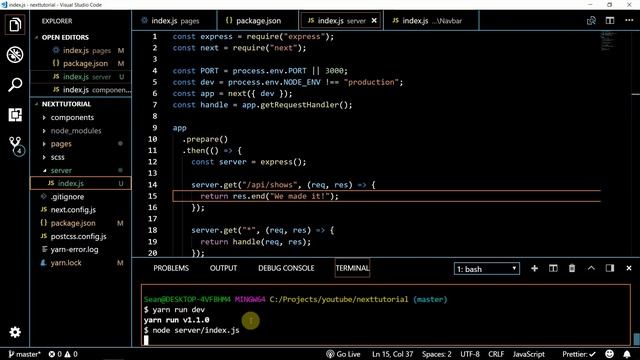
Task: Toggle Prettier status in status bar
Action: pyautogui.click(x=579, y=354)
